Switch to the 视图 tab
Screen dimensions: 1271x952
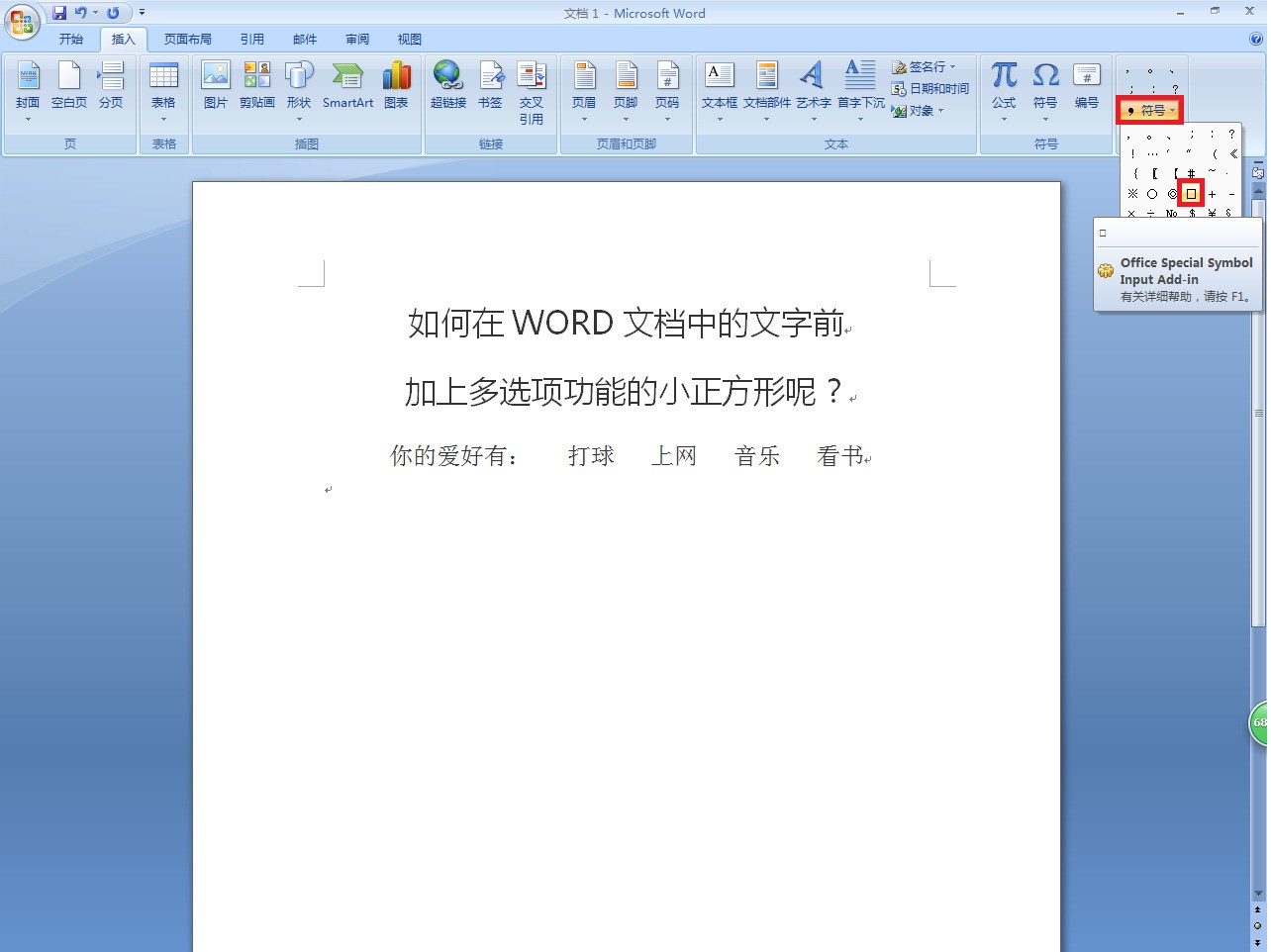(410, 40)
